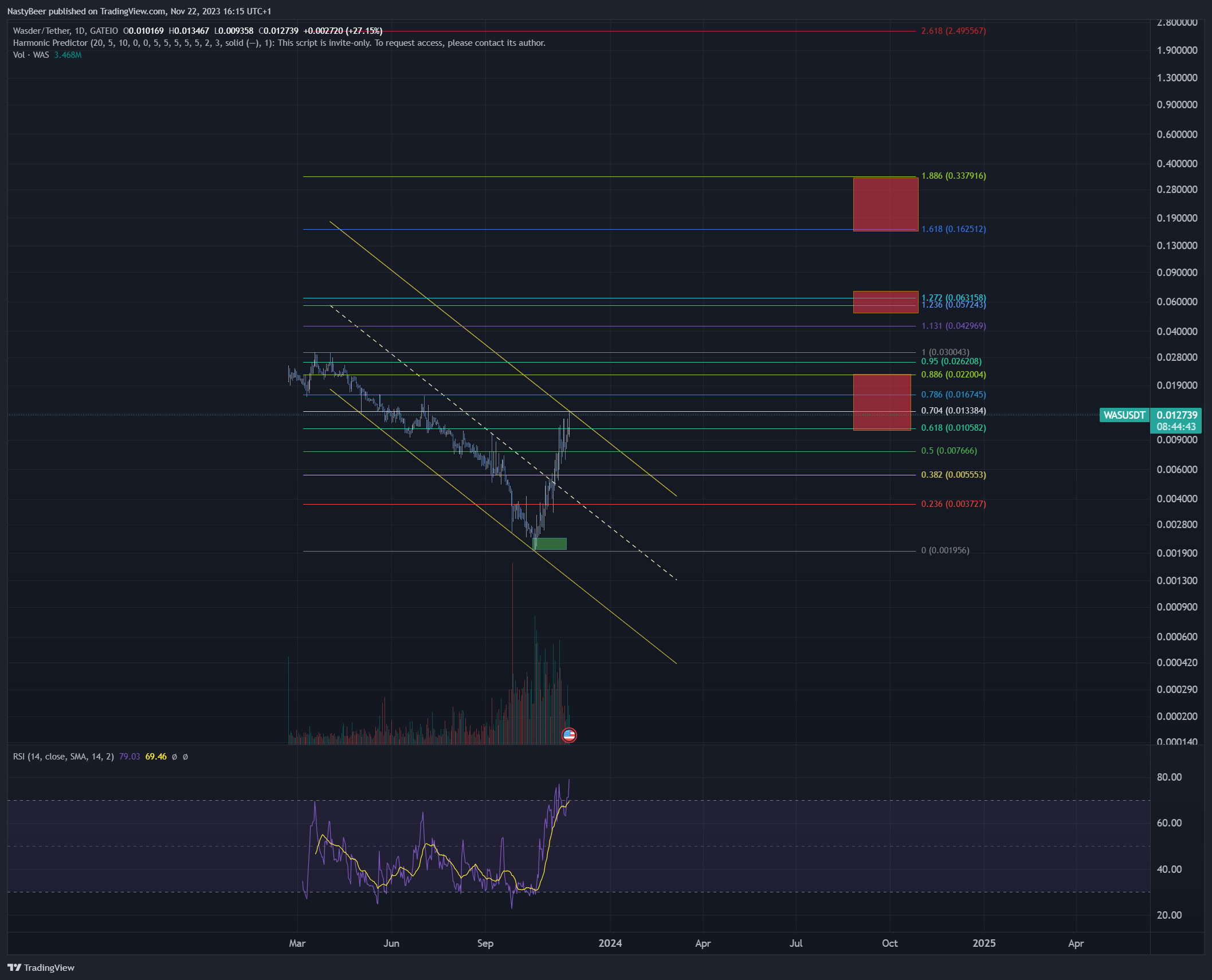1212x980 pixels.
Task: Click the 20.00 RSI axis label
Action: pyautogui.click(x=1169, y=915)
